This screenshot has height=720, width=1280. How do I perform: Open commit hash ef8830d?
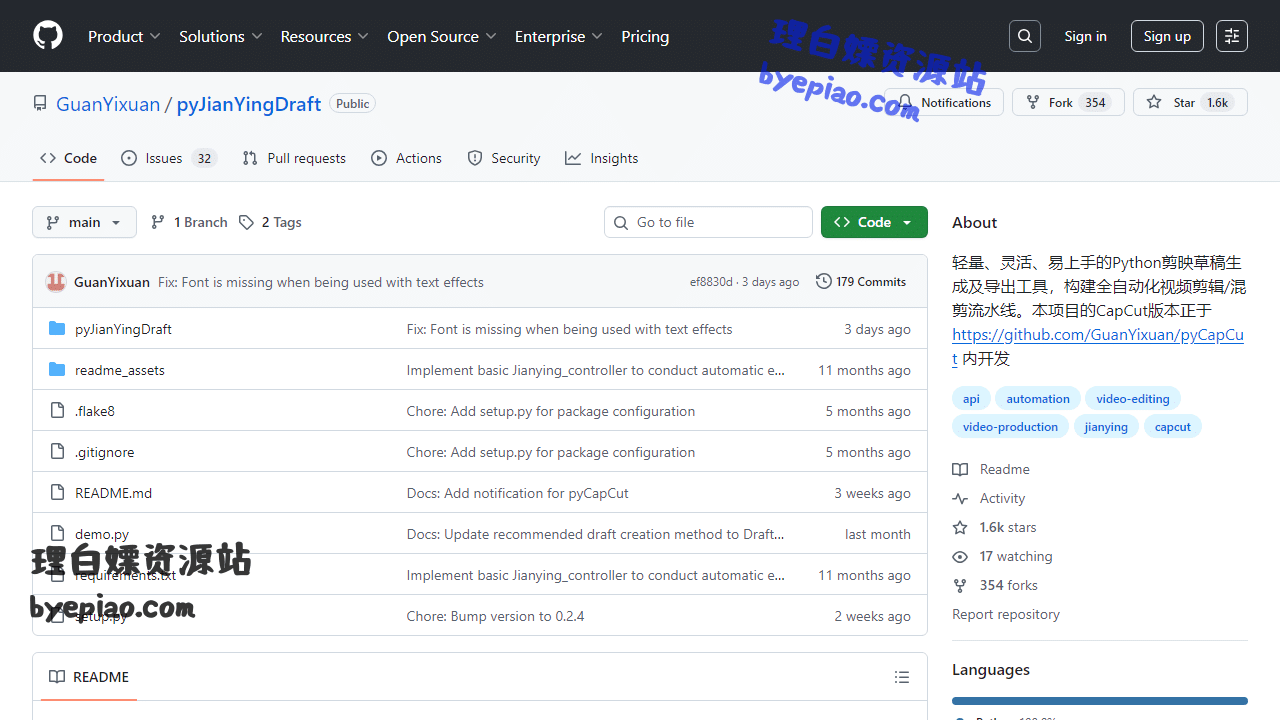coord(711,282)
